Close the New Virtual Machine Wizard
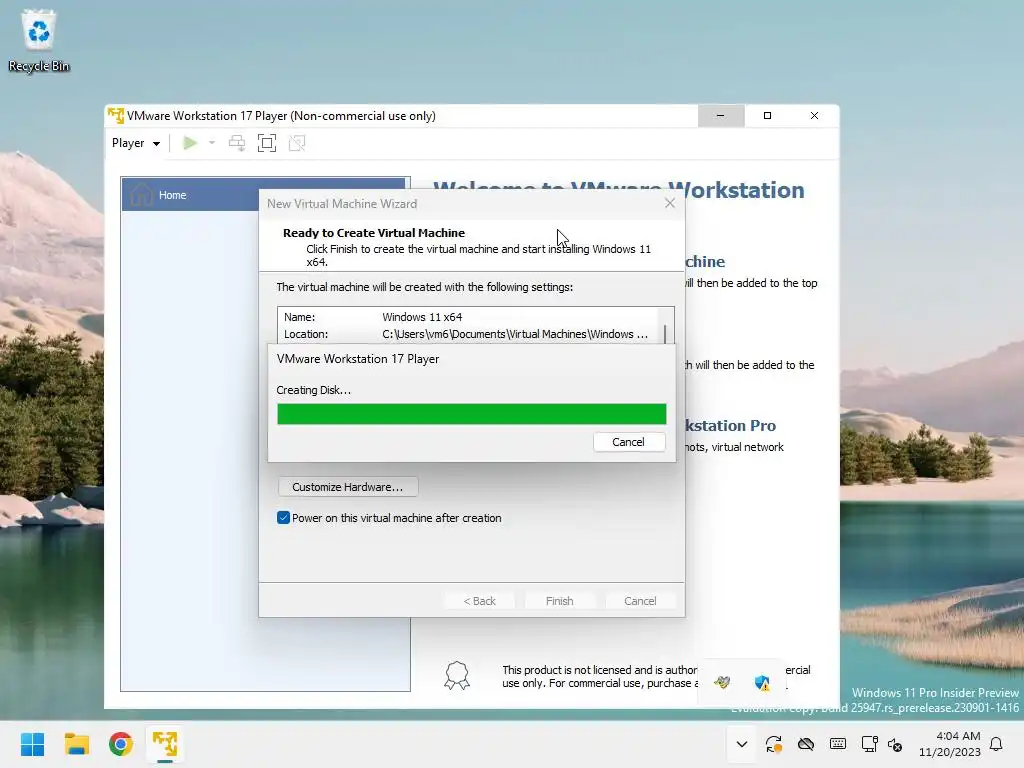Screen dimensions: 1024x768 tap(669, 203)
